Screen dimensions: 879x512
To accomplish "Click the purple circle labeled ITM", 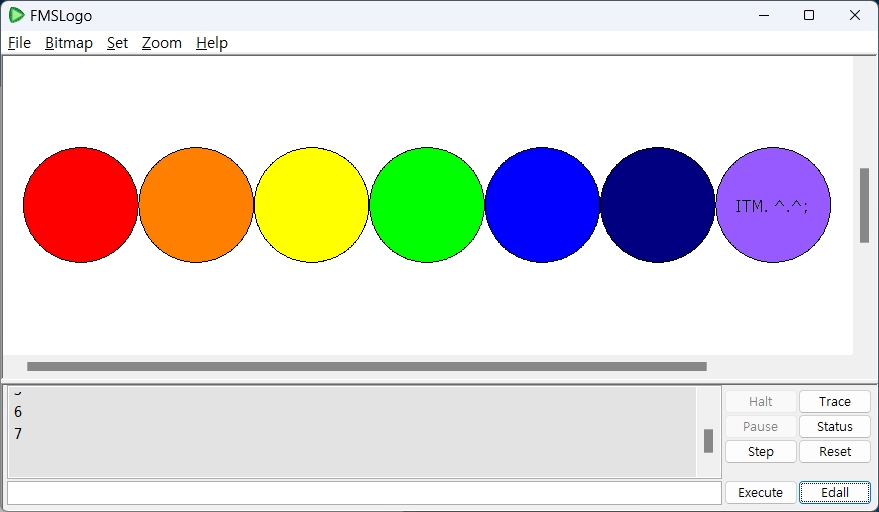I will point(773,205).
